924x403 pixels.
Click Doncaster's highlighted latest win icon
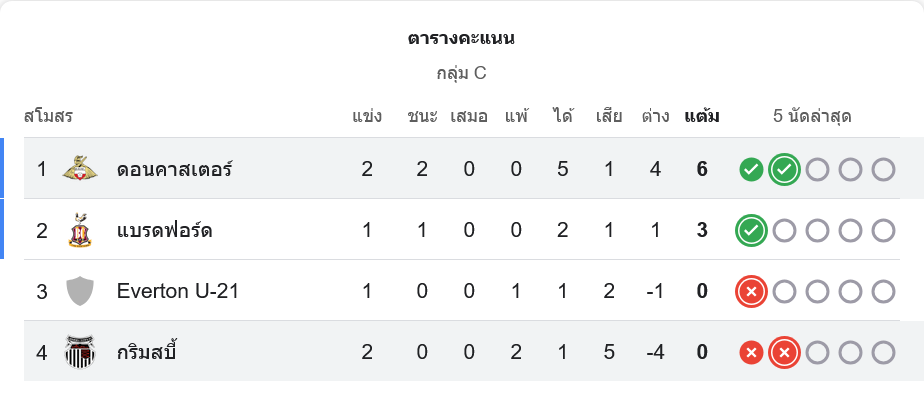(785, 170)
